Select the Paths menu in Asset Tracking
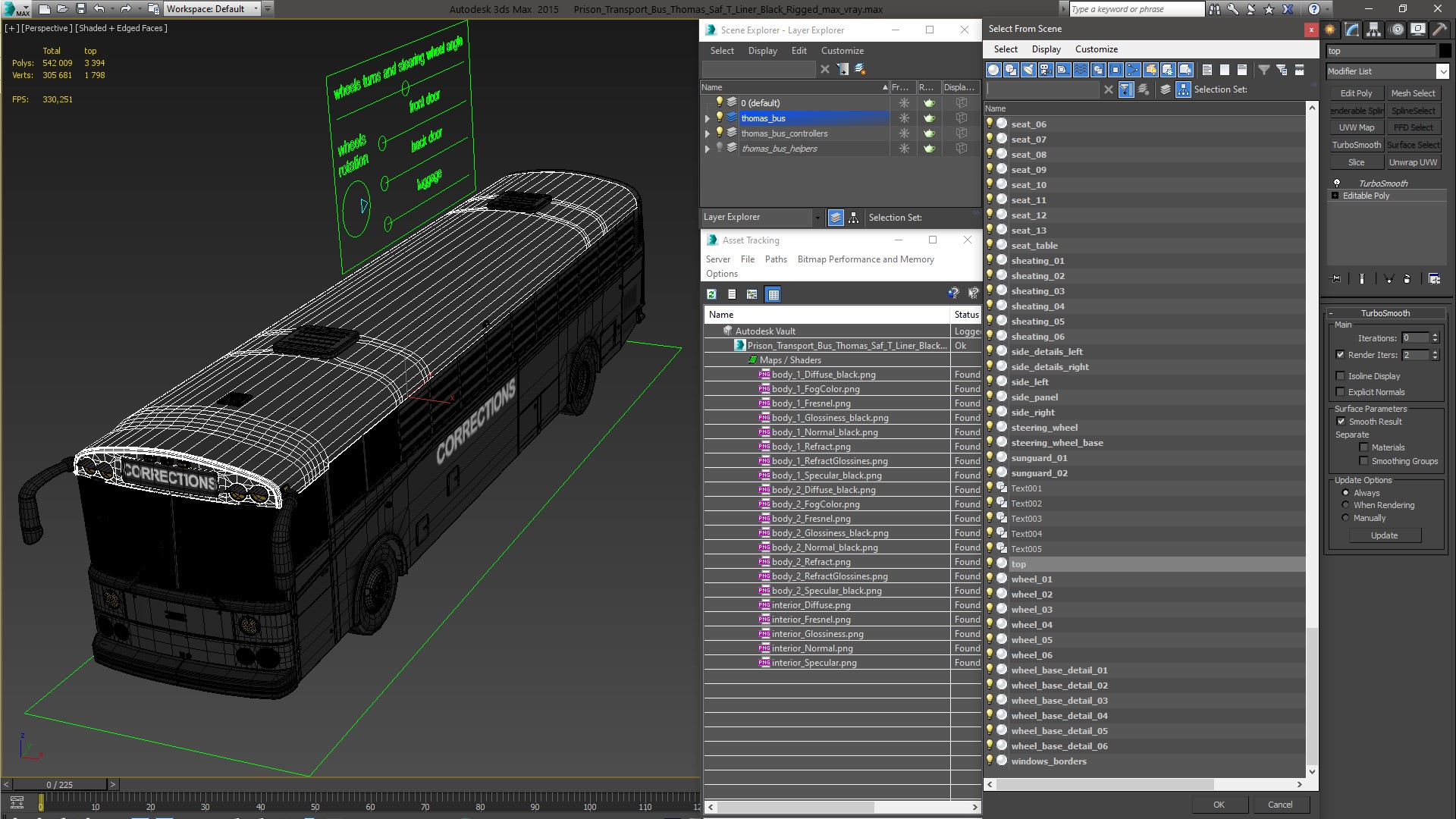The height and width of the screenshot is (819, 1456). click(x=775, y=259)
